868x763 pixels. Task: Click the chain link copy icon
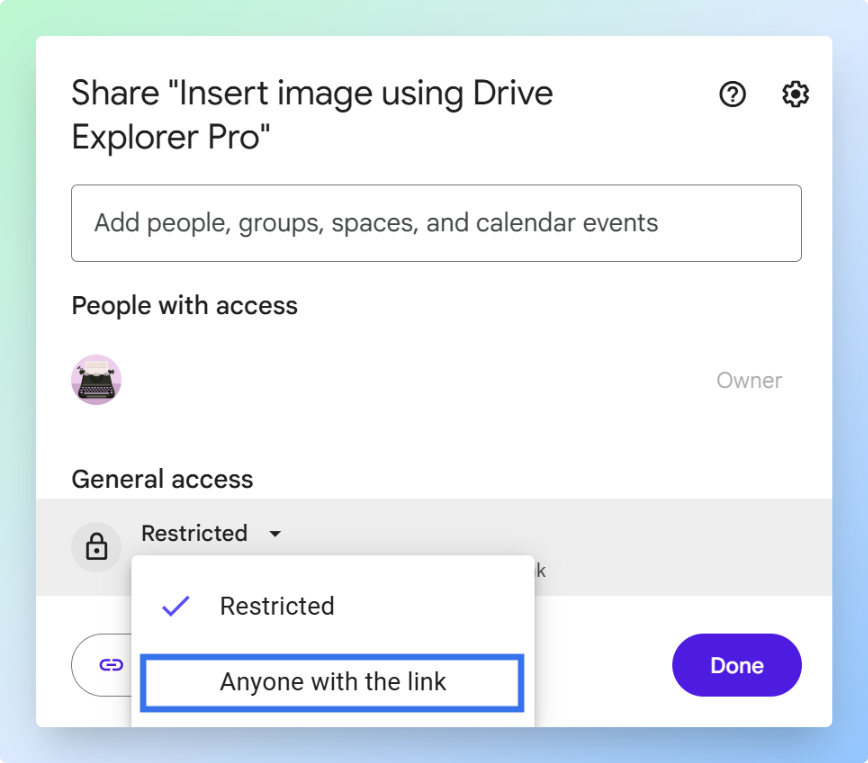click(x=111, y=665)
